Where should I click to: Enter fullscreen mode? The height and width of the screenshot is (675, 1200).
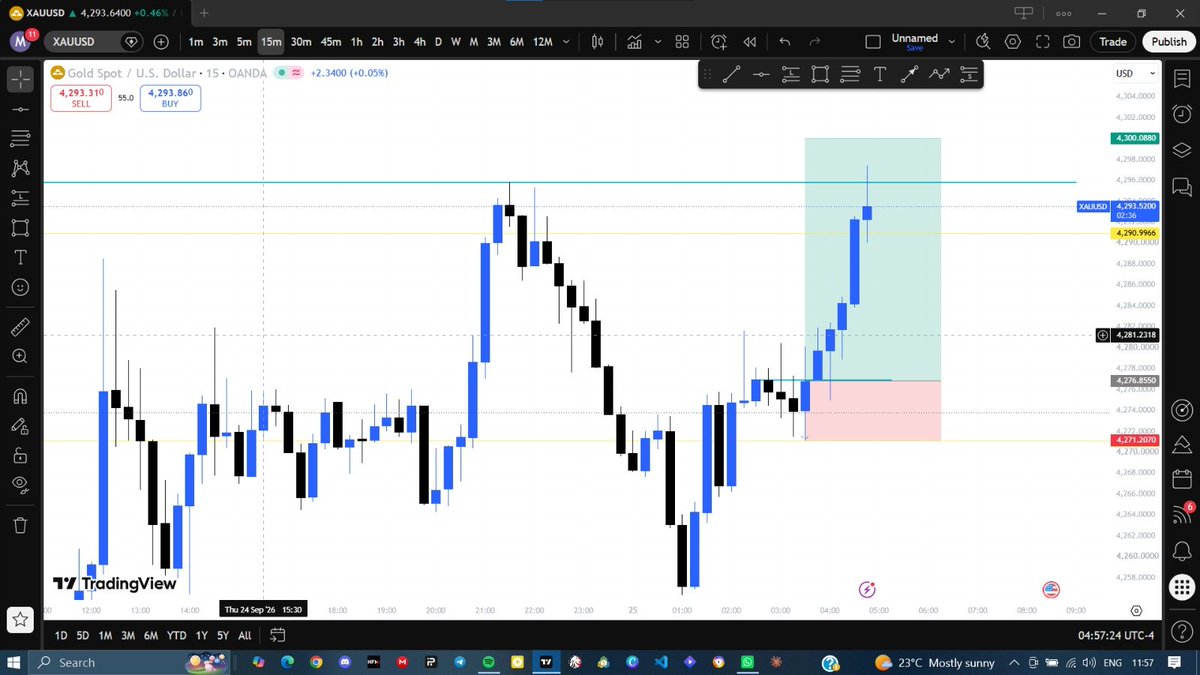(x=1043, y=42)
